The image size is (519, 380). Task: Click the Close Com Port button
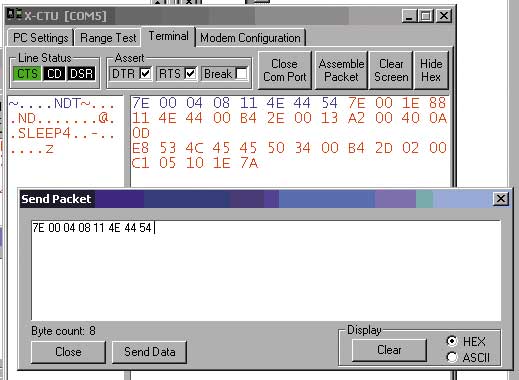pyautogui.click(x=285, y=70)
